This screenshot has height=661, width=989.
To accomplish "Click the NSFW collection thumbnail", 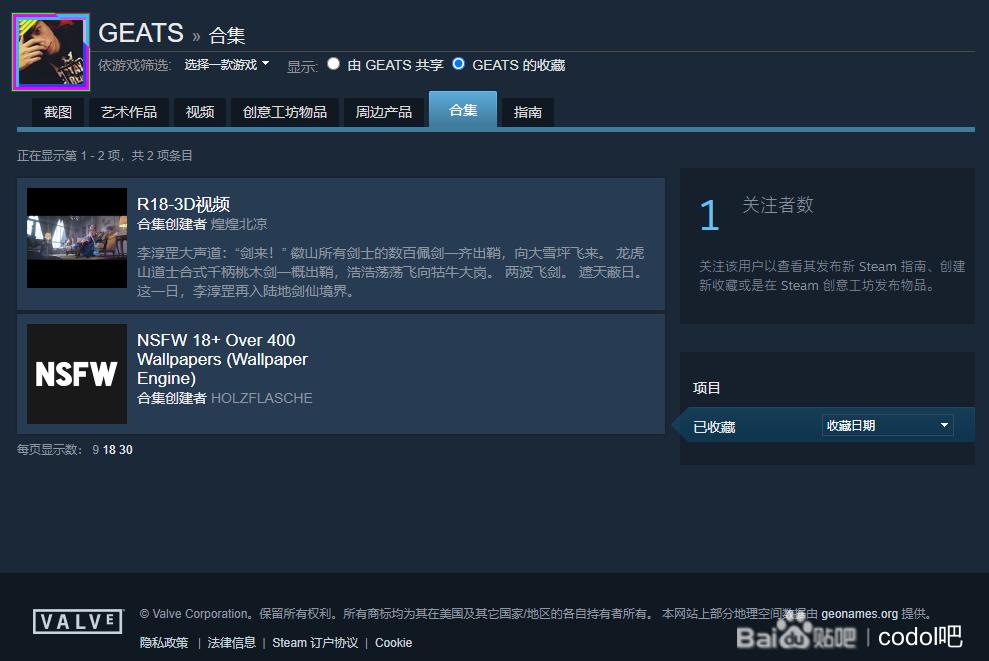I will point(77,374).
